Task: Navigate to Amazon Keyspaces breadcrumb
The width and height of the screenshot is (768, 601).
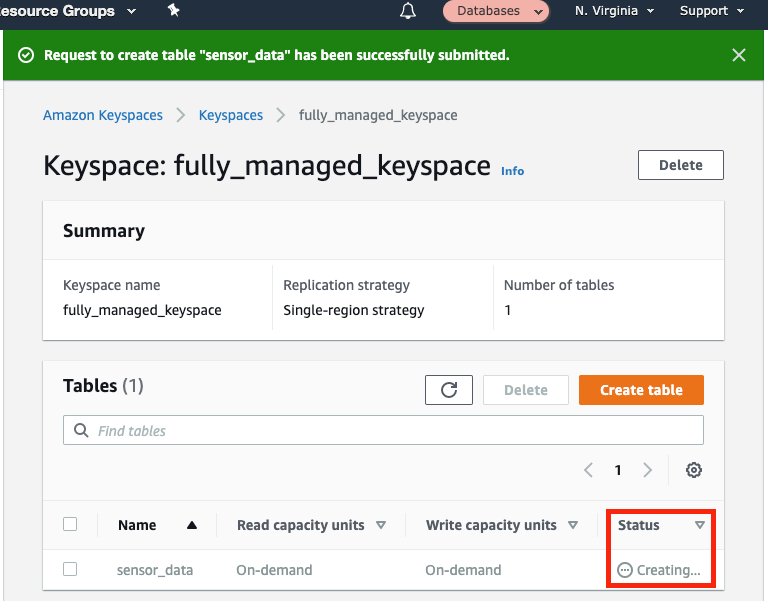Action: point(103,115)
